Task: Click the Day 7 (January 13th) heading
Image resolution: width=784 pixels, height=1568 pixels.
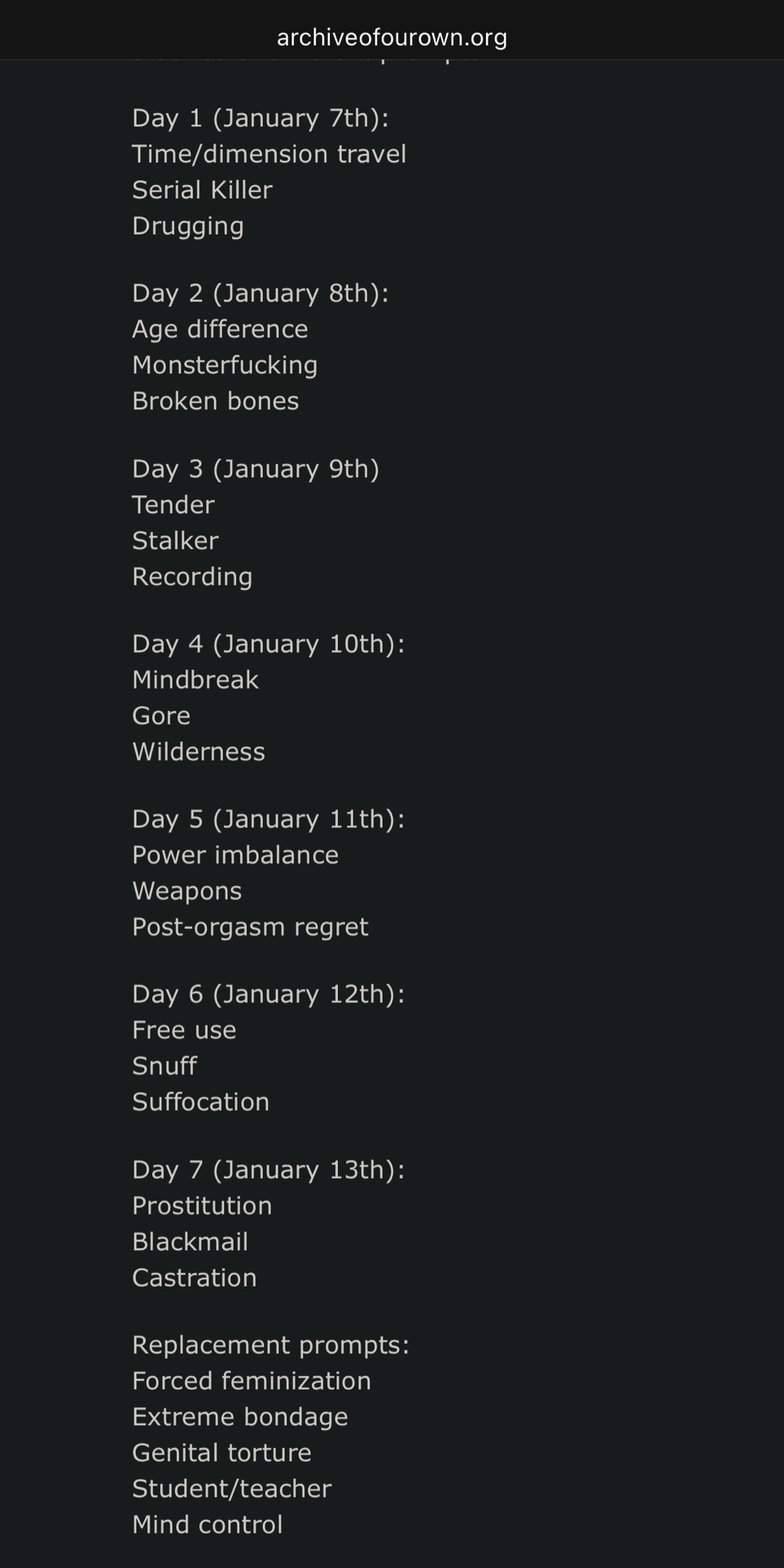Action: coord(268,1170)
